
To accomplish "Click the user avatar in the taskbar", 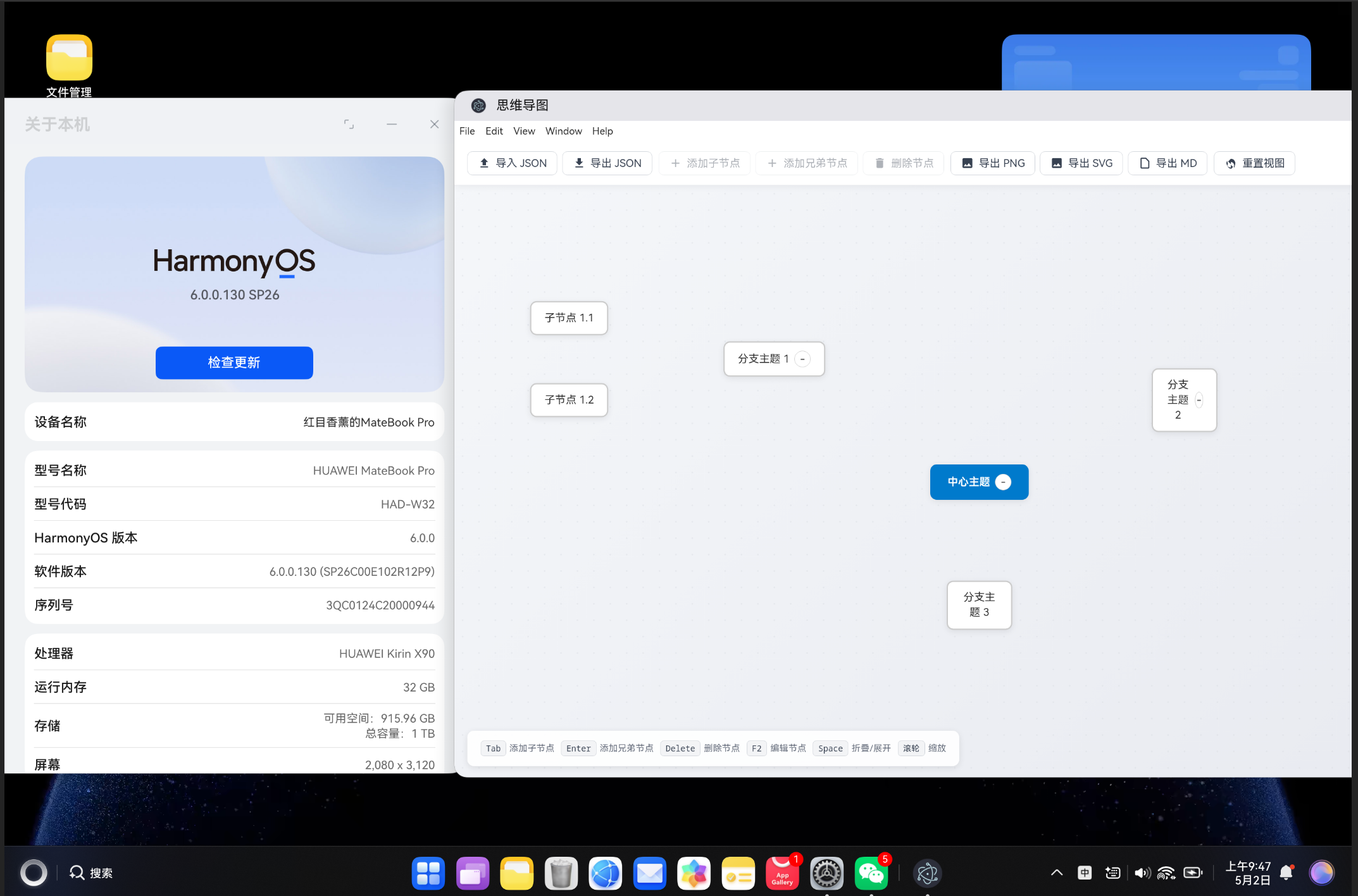I will click(x=1321, y=873).
